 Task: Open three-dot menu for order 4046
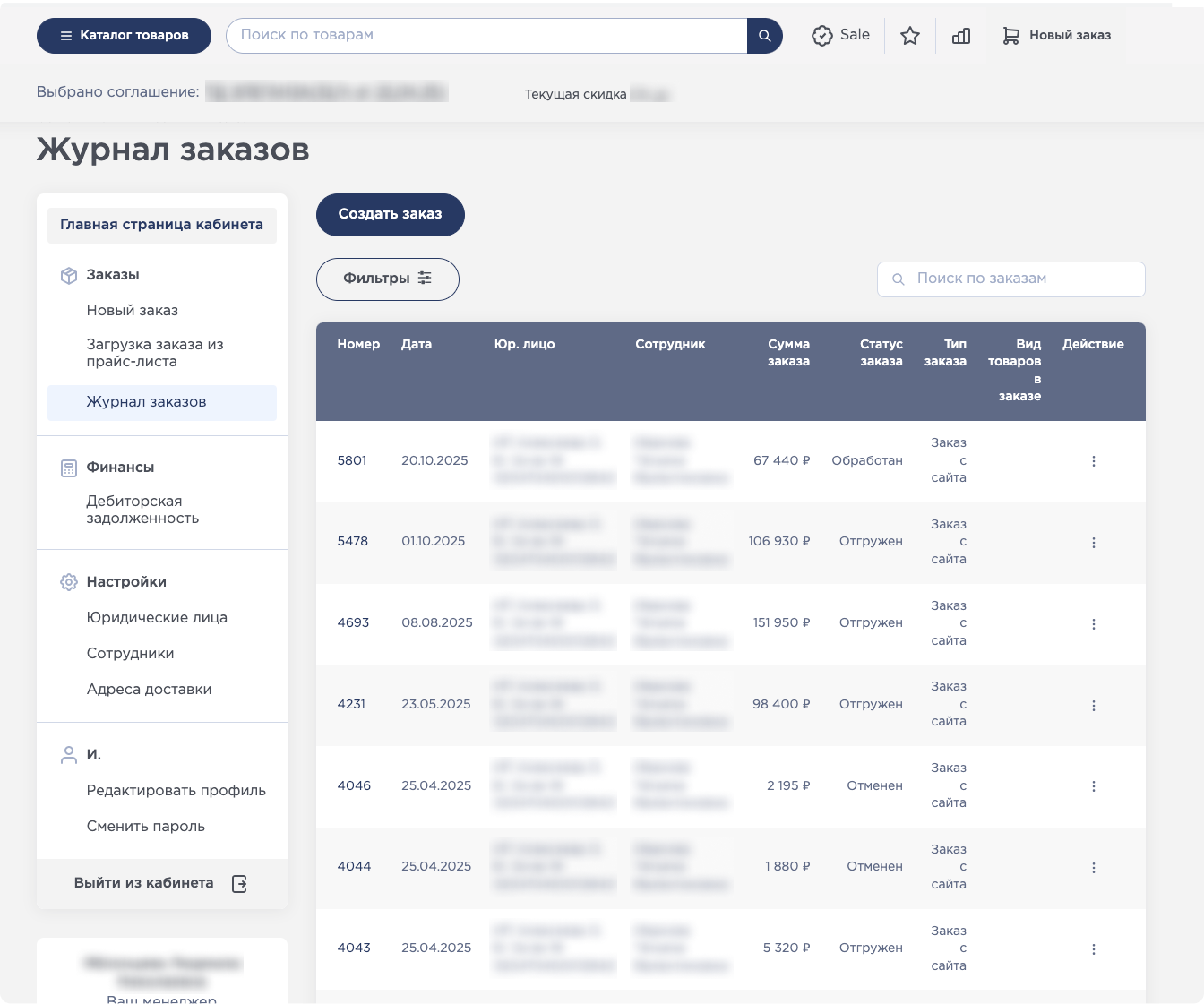(1093, 786)
